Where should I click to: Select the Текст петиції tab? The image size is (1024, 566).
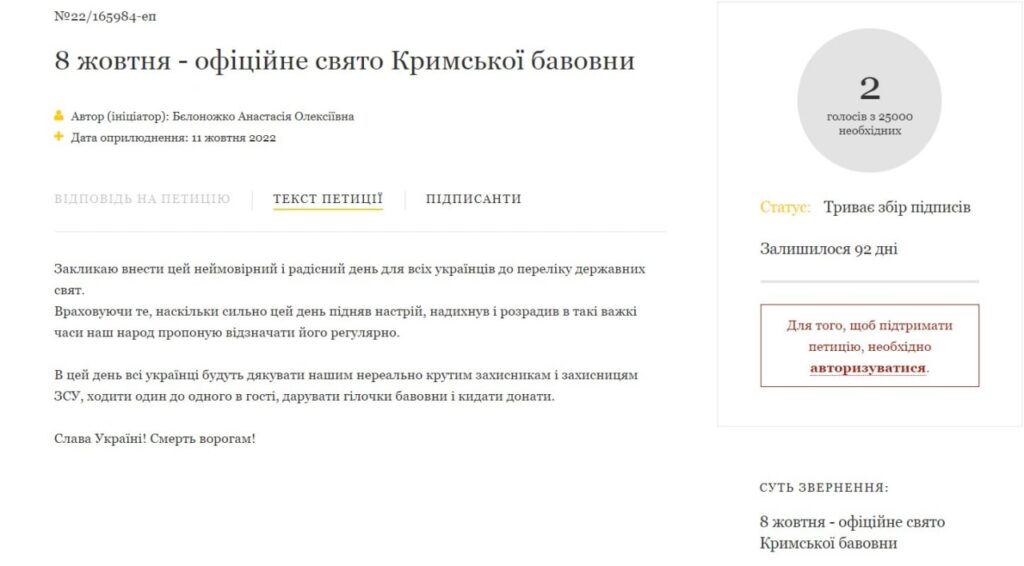[328, 198]
